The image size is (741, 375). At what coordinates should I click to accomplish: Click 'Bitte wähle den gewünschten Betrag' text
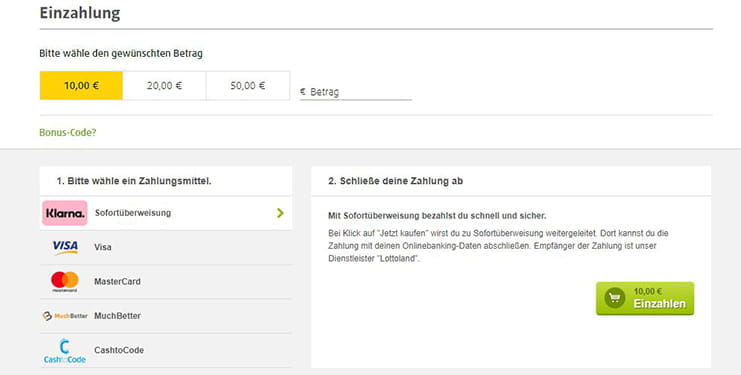click(x=121, y=53)
